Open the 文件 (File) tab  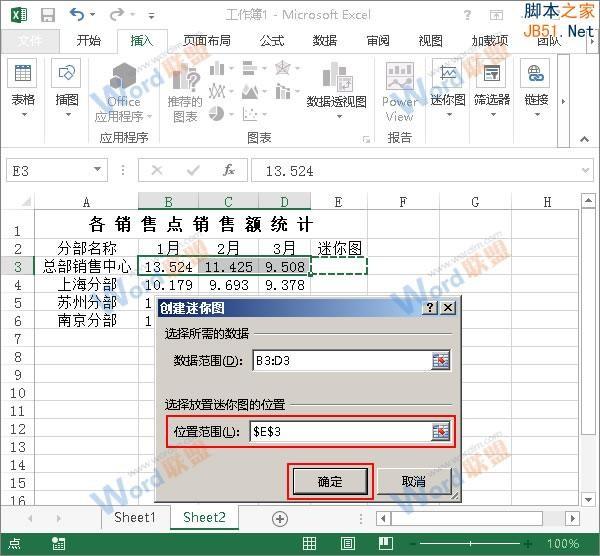click(x=30, y=41)
